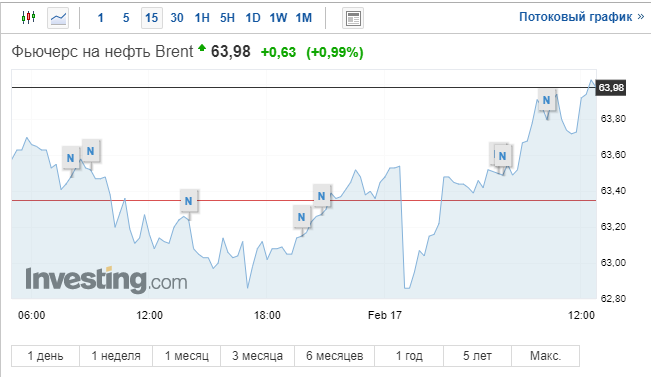Switch interval to 5H

coord(228,18)
